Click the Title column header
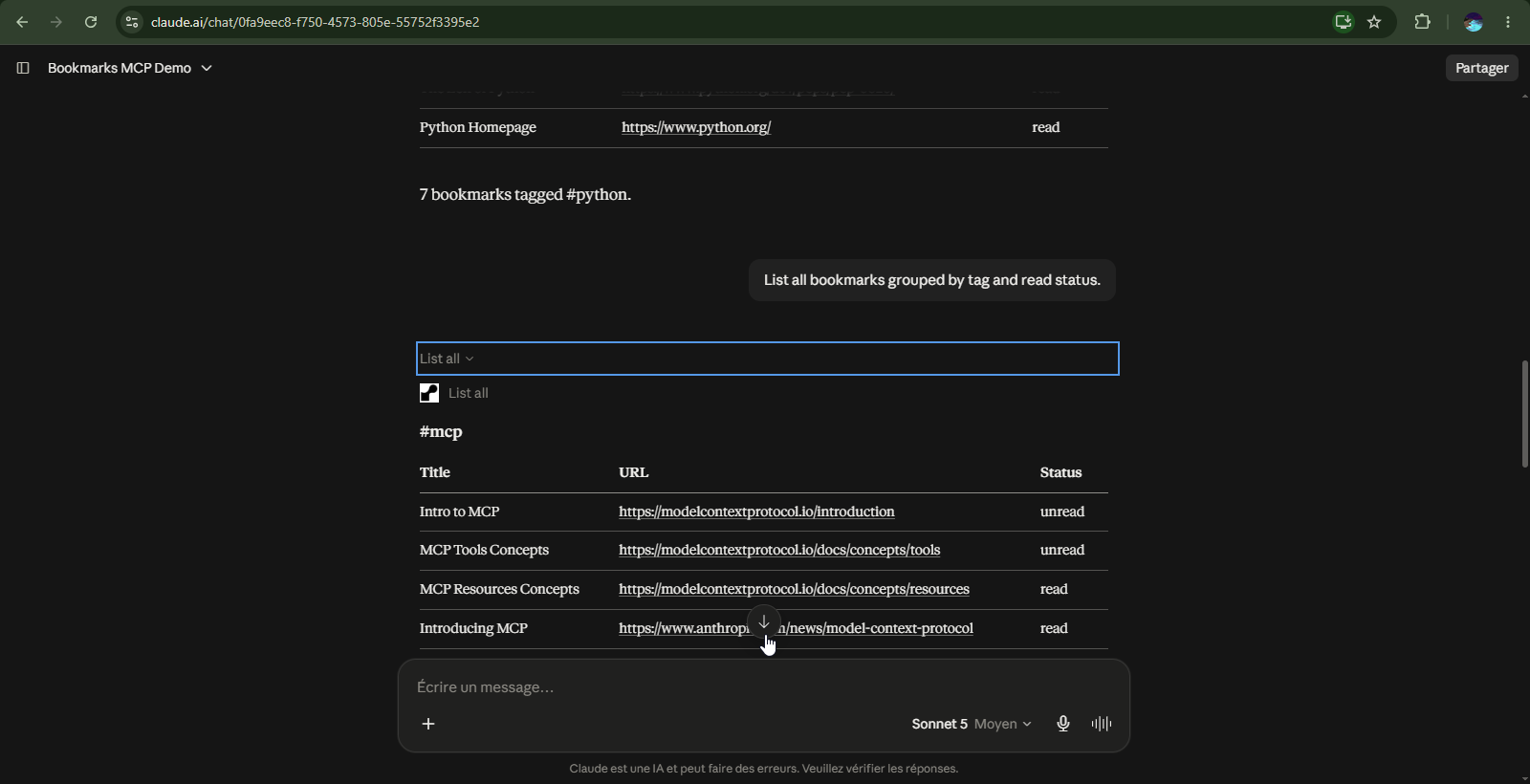 435,472
